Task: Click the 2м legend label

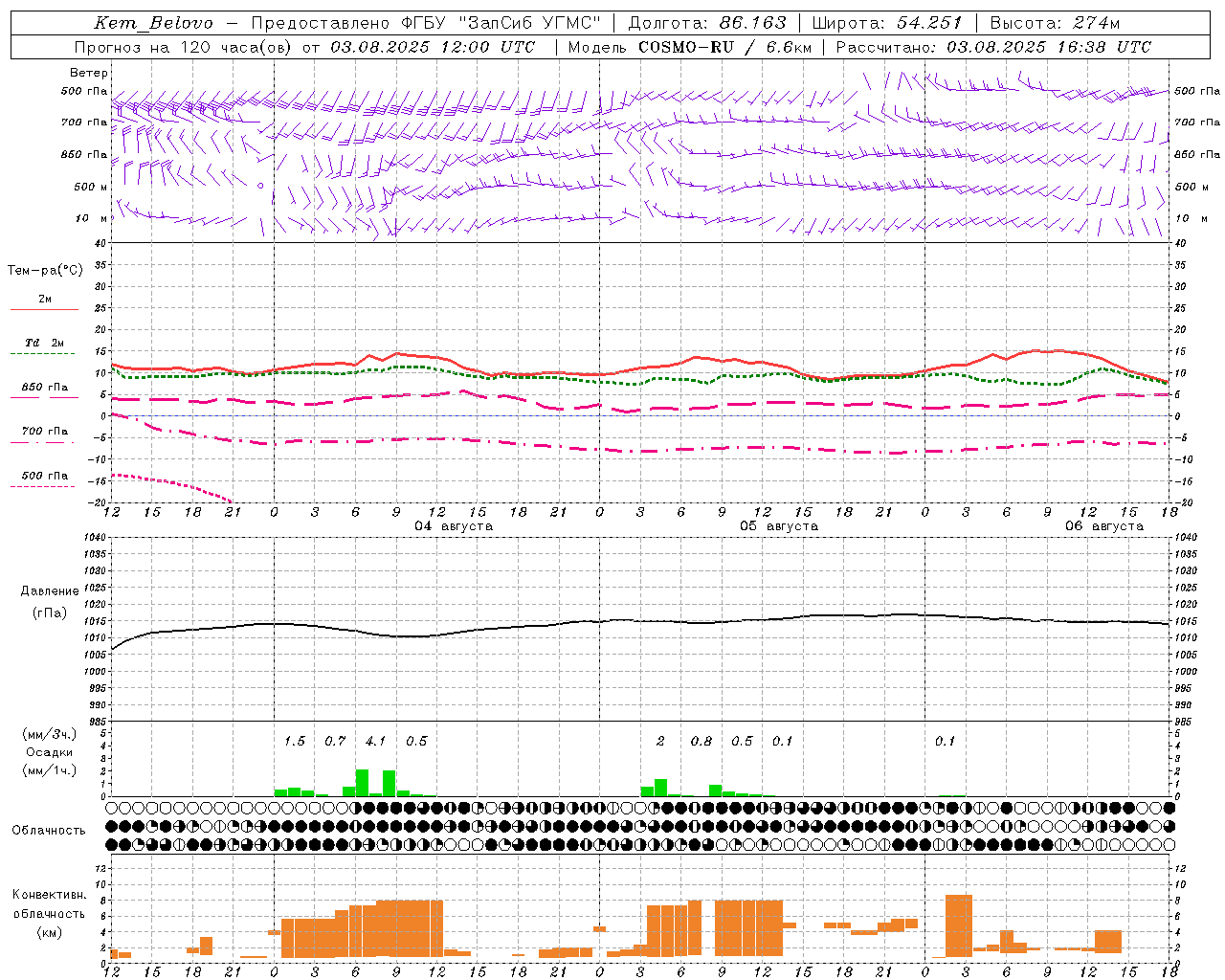Action: pyautogui.click(x=45, y=300)
